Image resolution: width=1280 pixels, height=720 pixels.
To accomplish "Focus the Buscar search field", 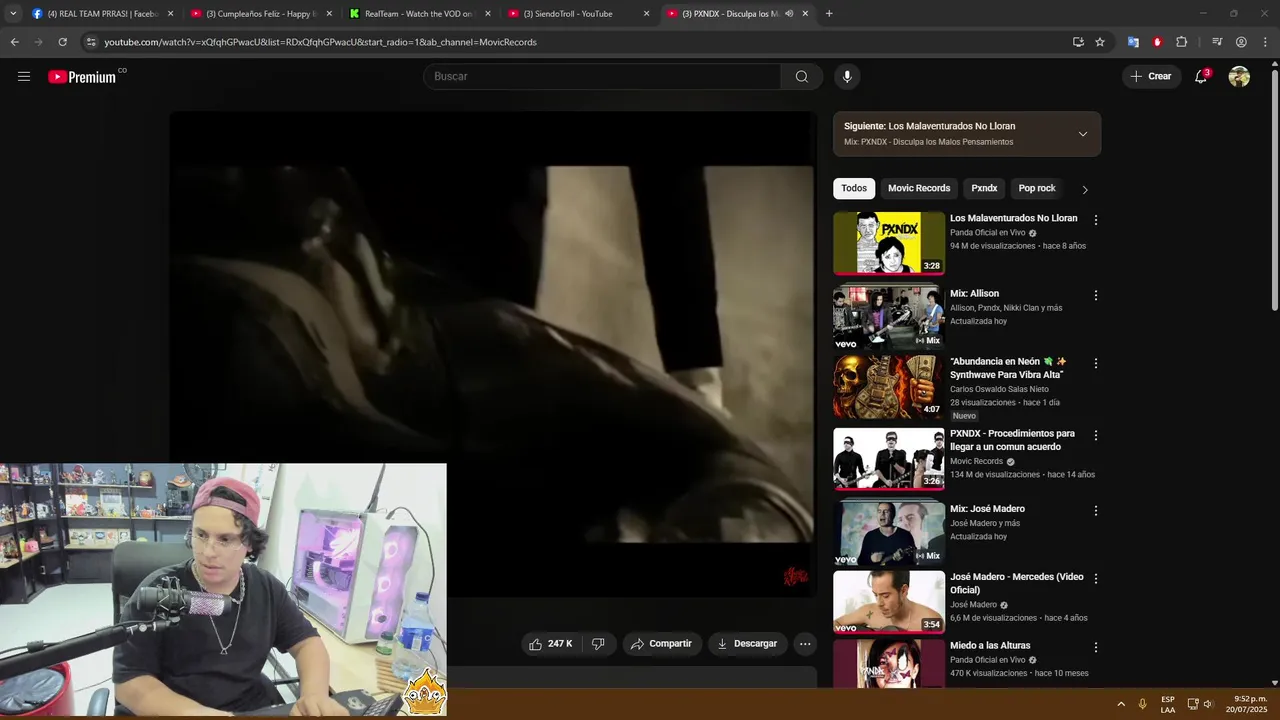I will click(602, 76).
